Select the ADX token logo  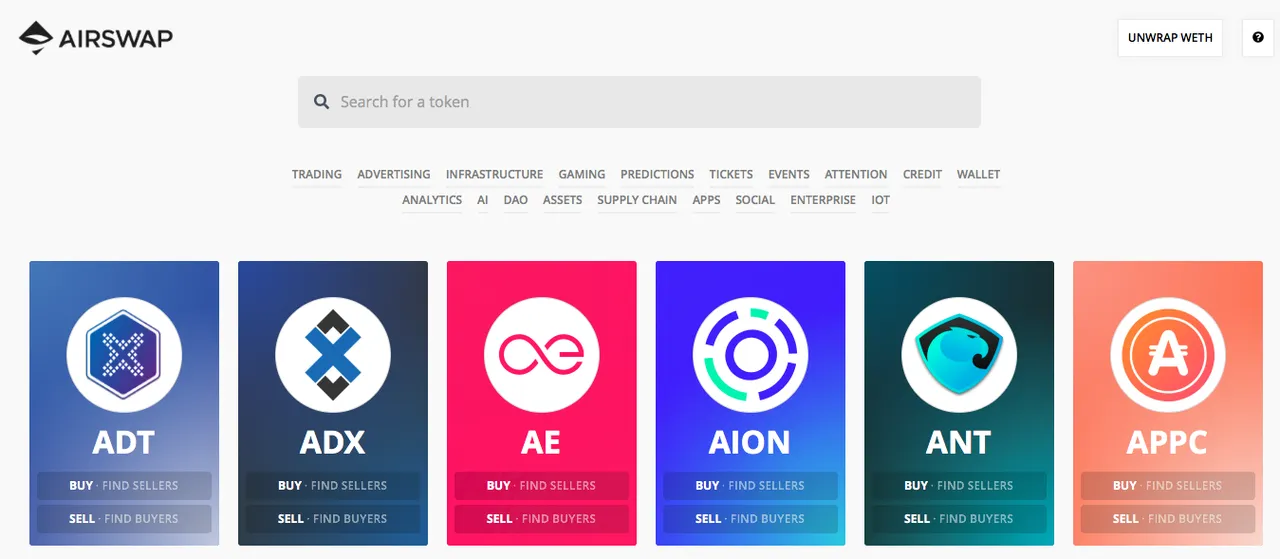[333, 356]
